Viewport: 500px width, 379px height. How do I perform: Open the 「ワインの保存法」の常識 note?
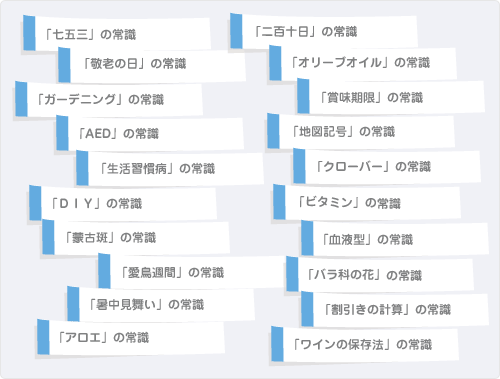point(365,344)
